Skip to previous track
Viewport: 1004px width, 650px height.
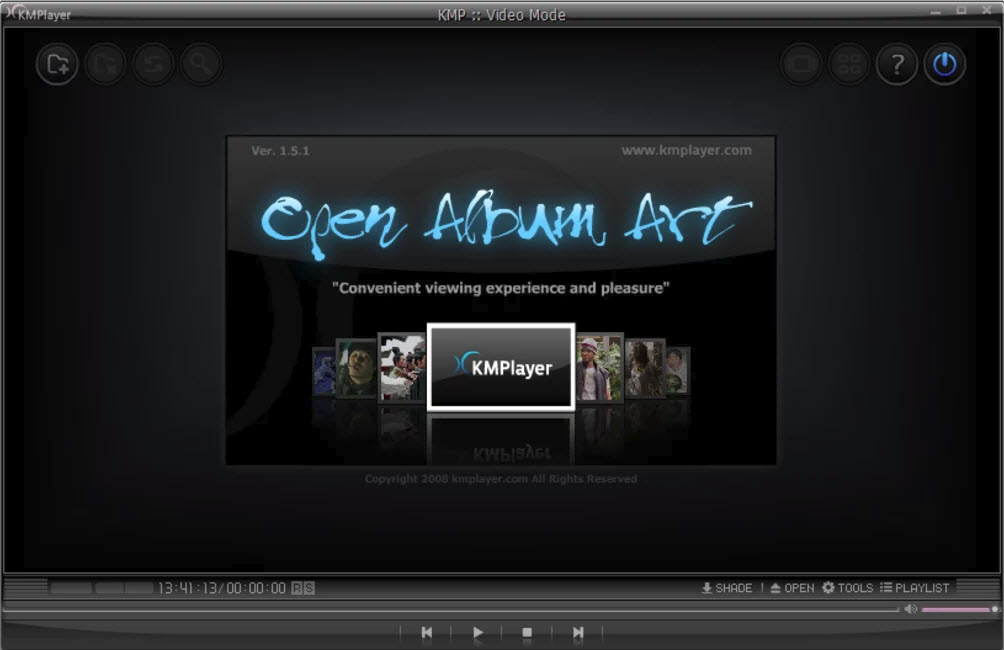click(426, 632)
